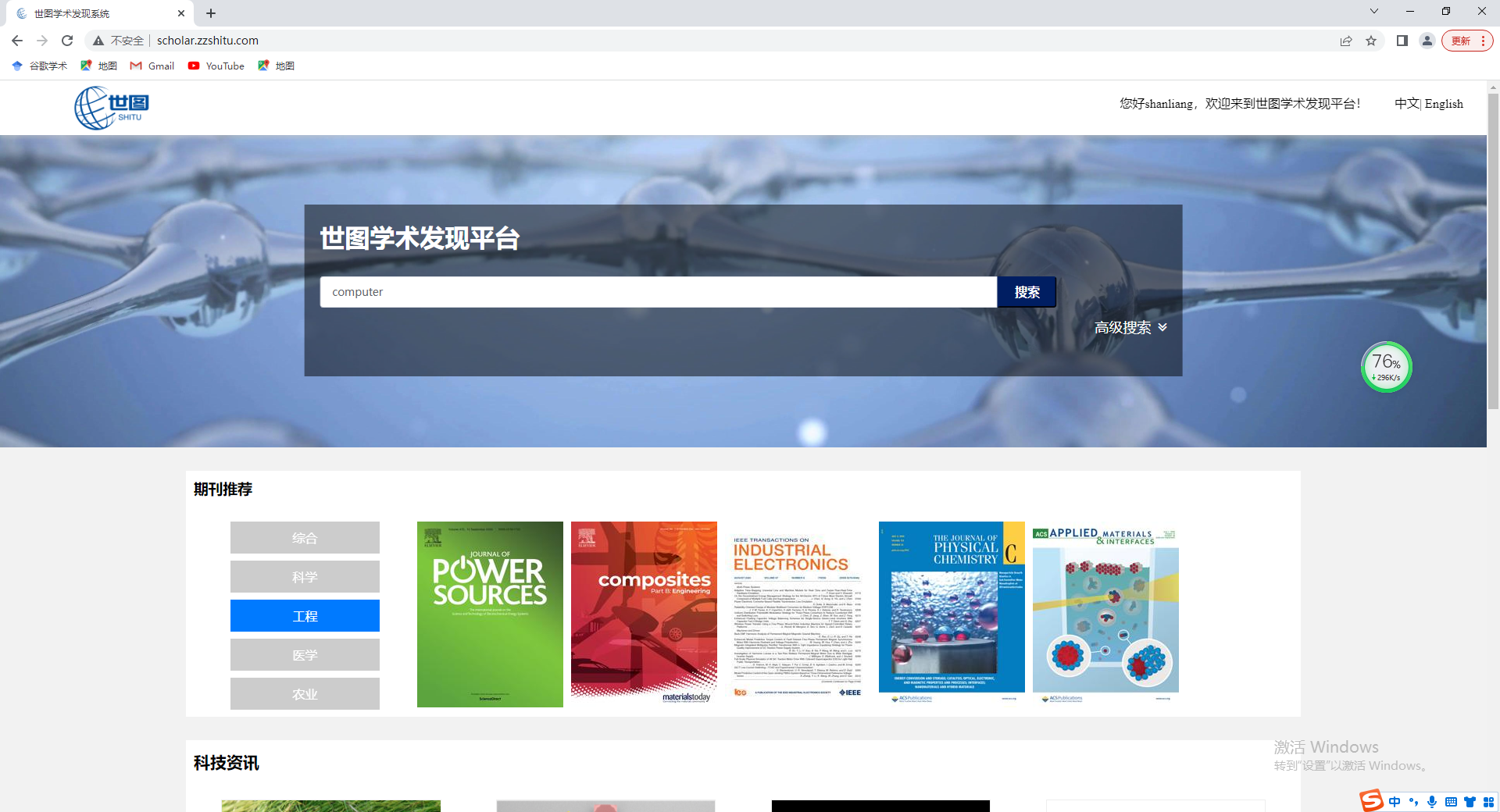Open the Journal of Power Sources cover
1500x812 pixels.
(490, 614)
